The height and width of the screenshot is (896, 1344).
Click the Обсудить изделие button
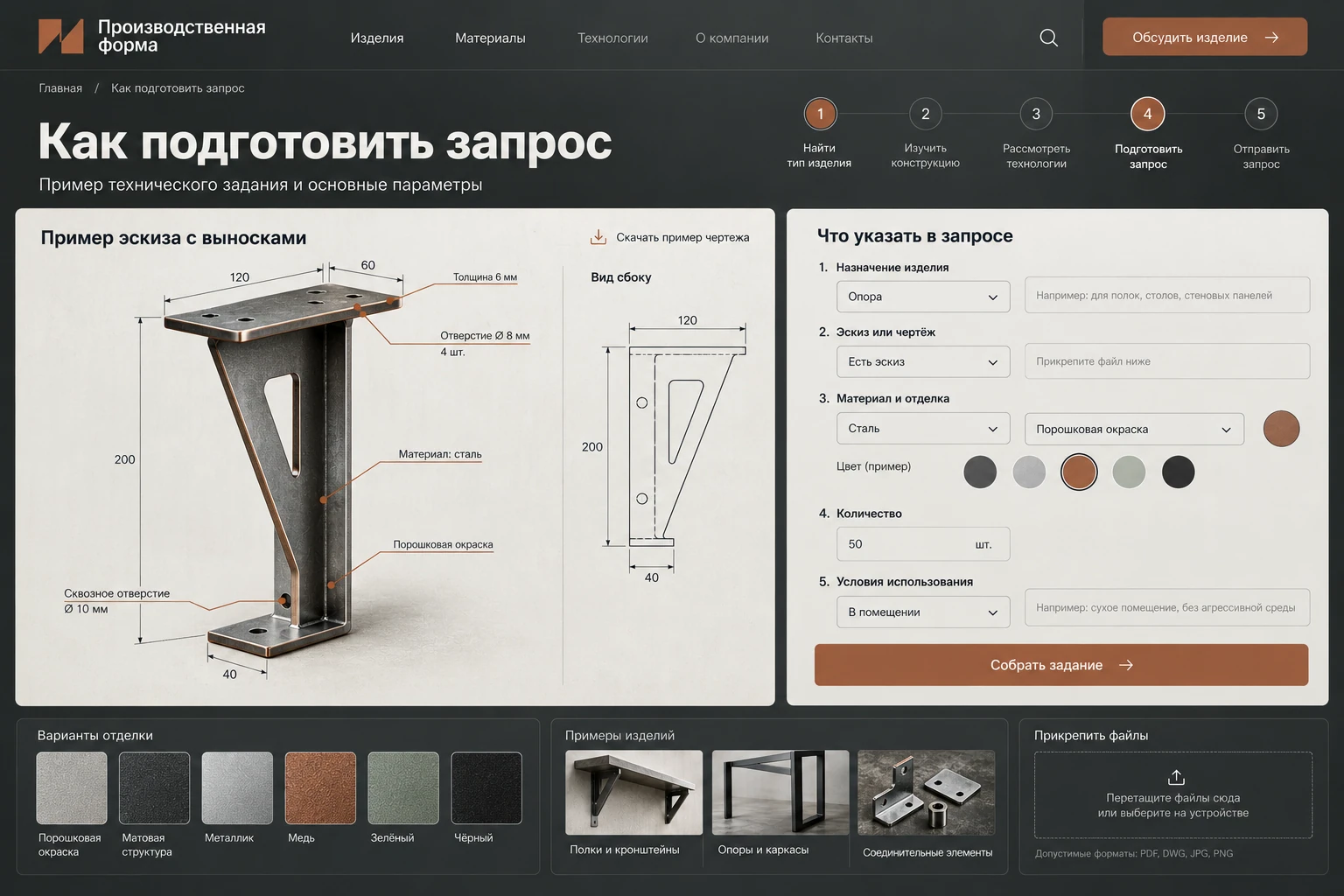[x=1205, y=37]
